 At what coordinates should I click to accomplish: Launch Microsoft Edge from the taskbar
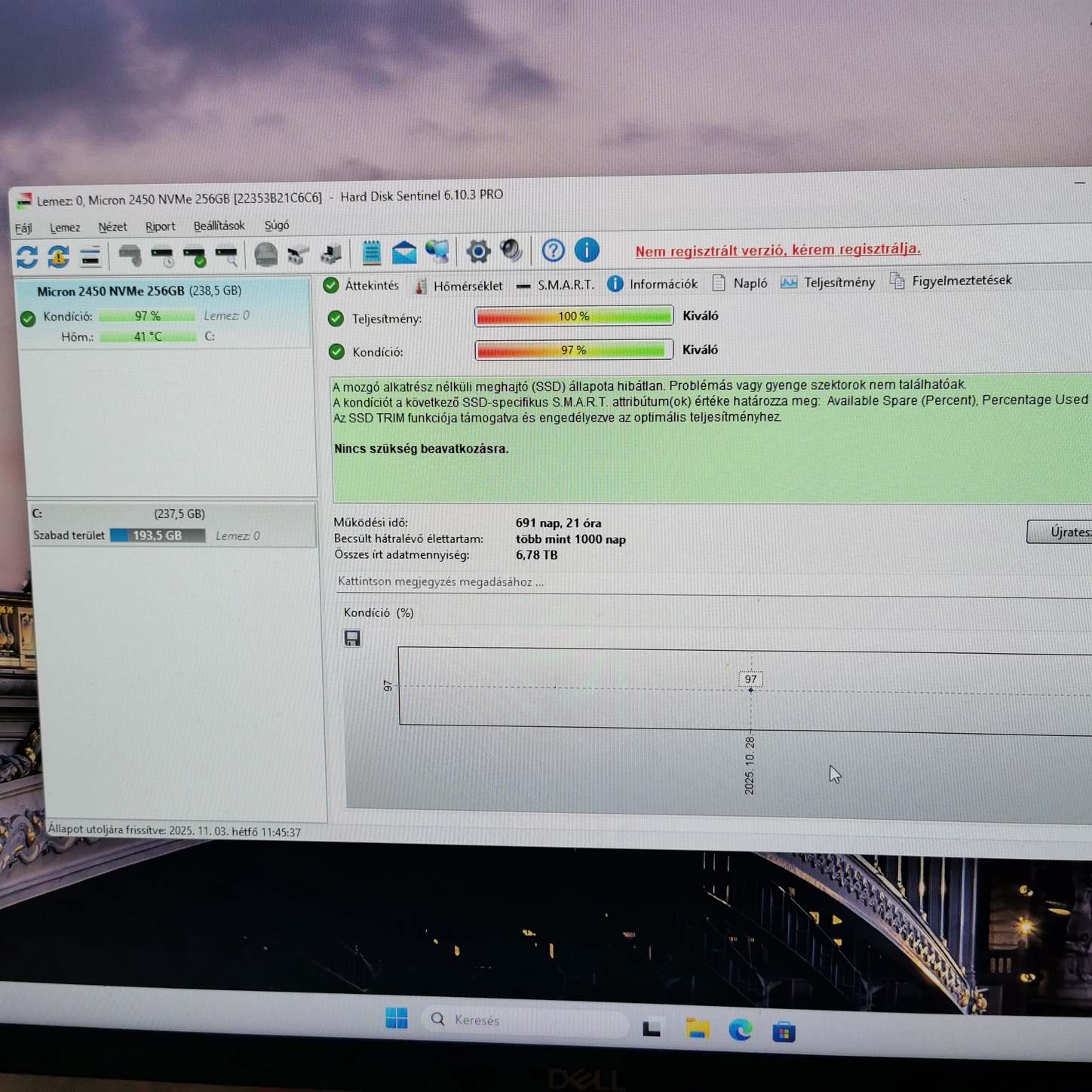[x=741, y=1029]
